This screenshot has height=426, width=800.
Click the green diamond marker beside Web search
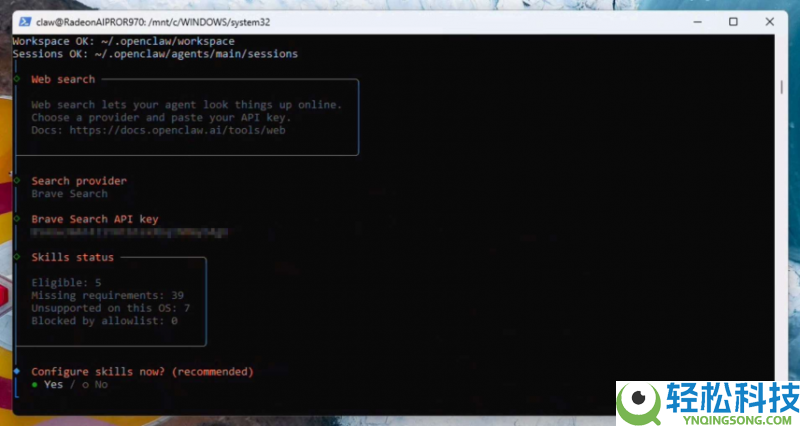[x=17, y=79]
